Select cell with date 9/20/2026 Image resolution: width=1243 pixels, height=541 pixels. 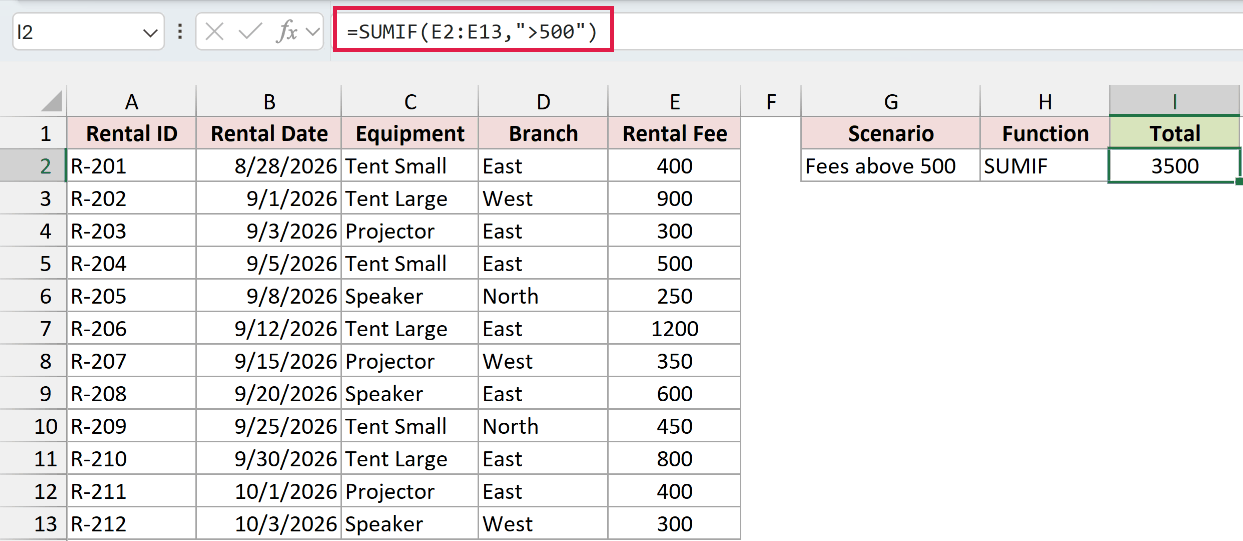coord(269,394)
